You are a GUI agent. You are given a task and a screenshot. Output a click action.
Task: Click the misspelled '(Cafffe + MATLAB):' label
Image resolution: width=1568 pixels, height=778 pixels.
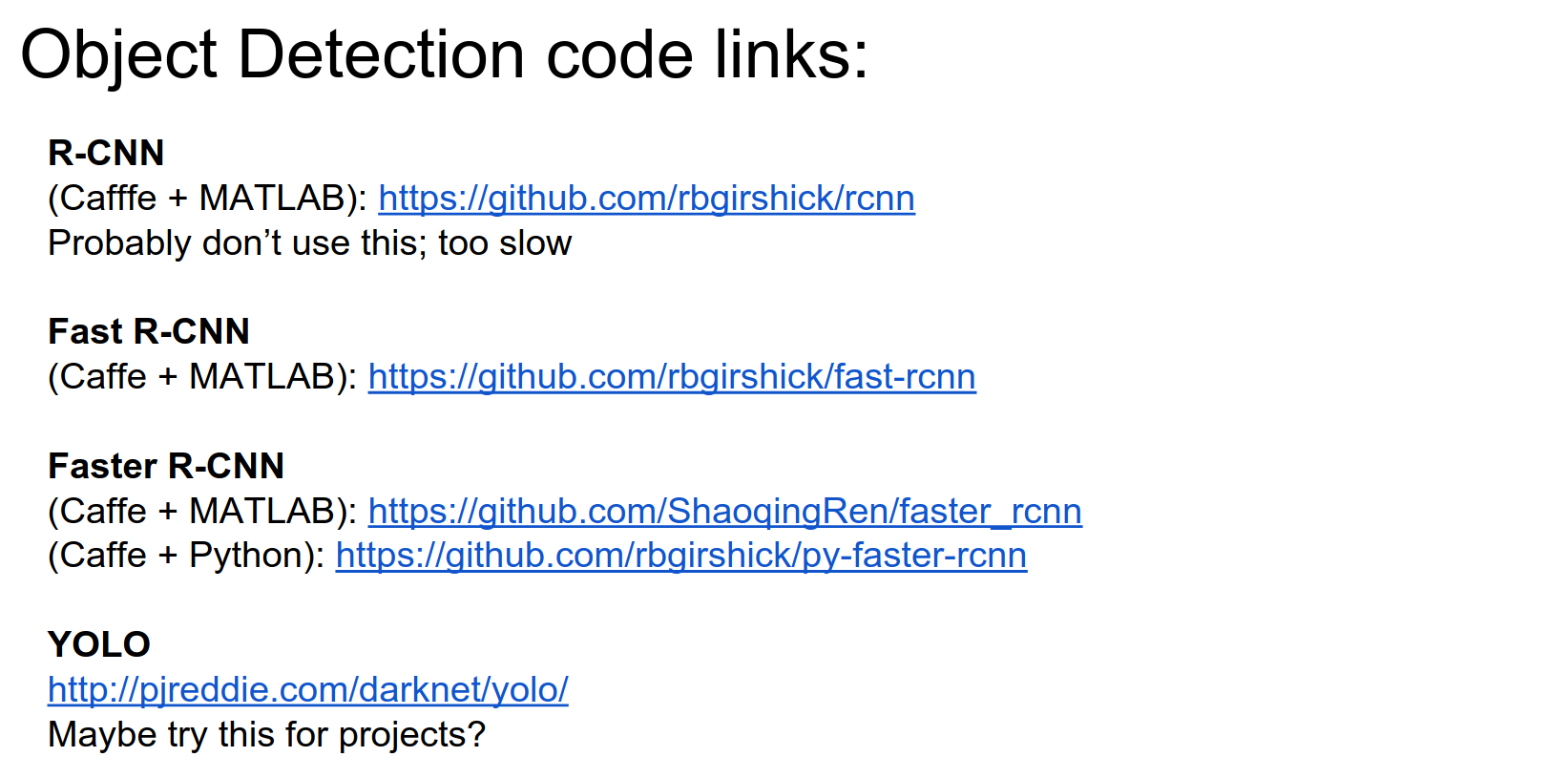tap(207, 199)
